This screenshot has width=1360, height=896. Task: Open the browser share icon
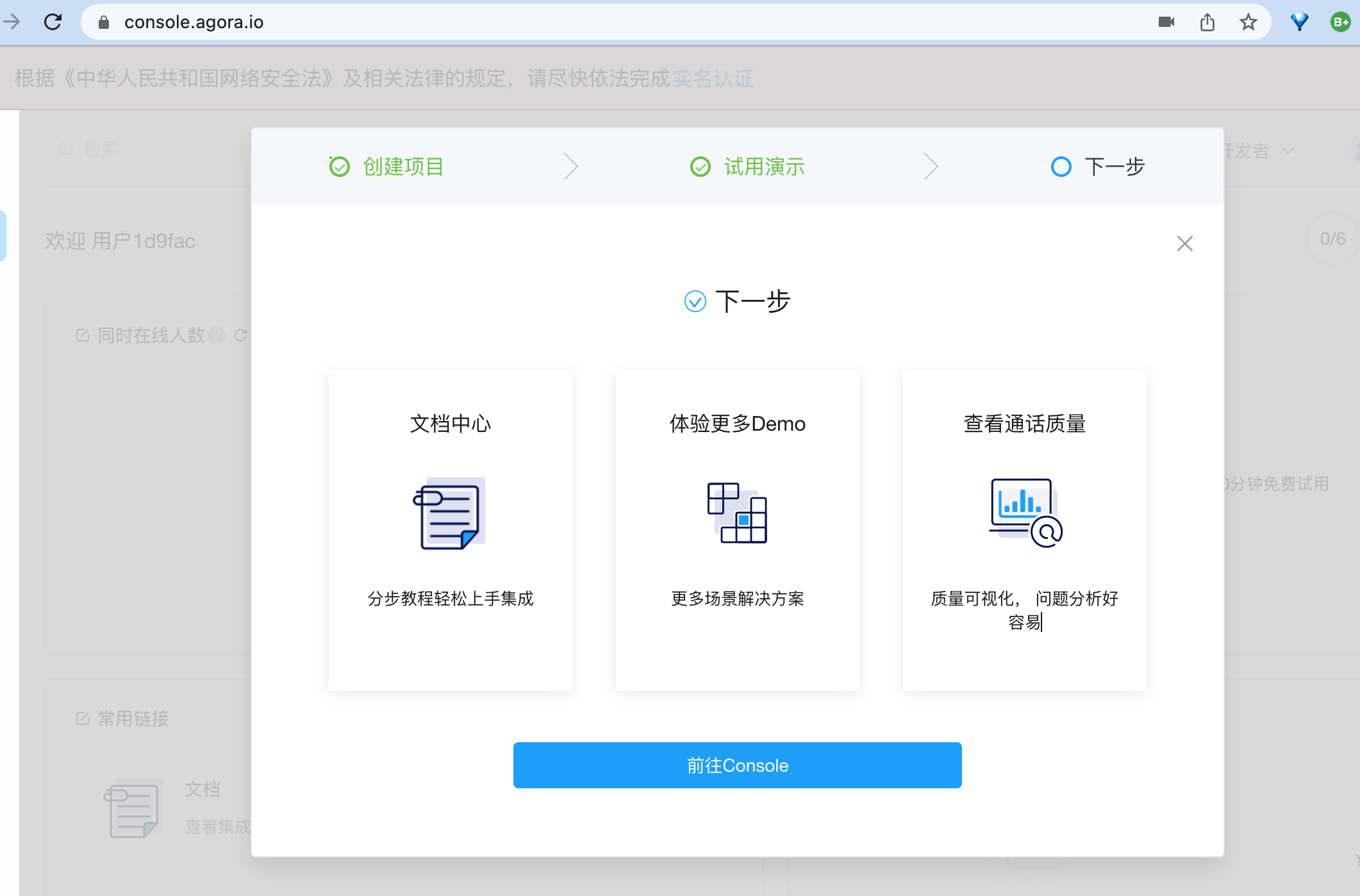point(1207,22)
